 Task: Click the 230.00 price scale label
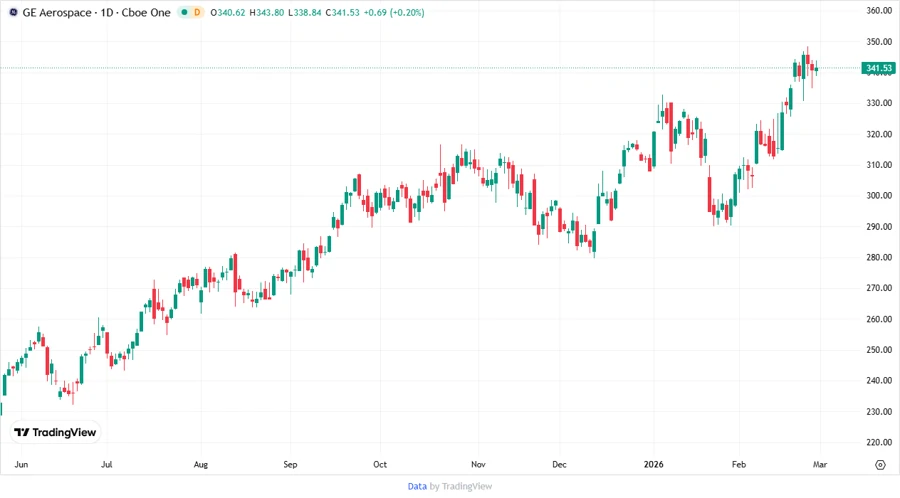click(879, 411)
